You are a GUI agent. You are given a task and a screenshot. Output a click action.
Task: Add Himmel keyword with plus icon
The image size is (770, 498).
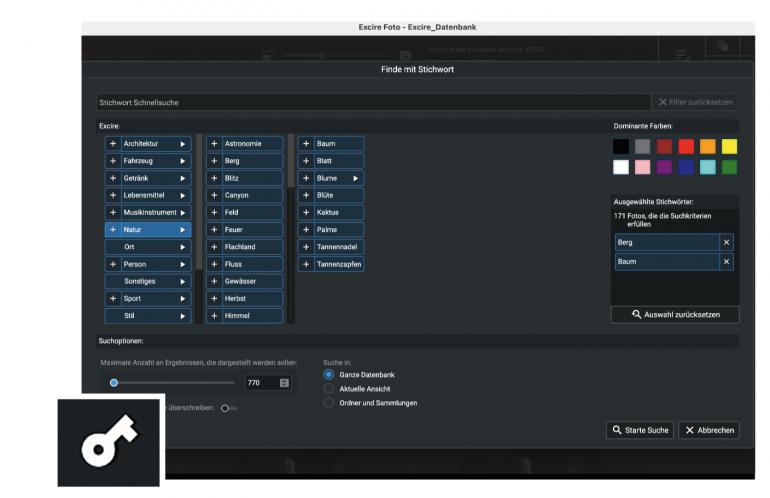pos(214,316)
